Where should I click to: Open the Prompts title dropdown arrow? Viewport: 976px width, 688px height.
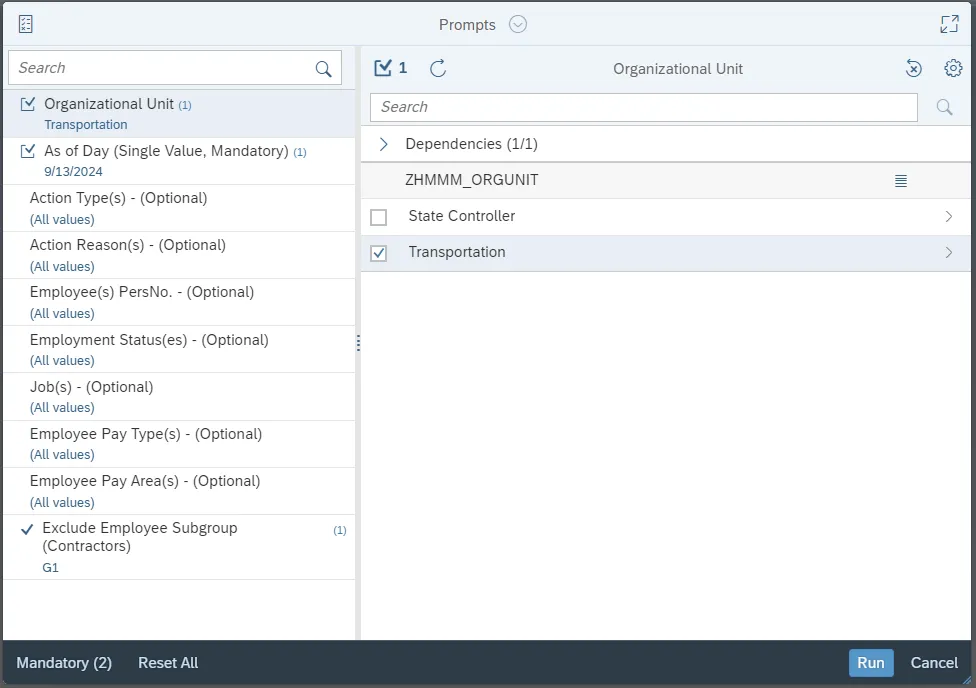pyautogui.click(x=517, y=24)
